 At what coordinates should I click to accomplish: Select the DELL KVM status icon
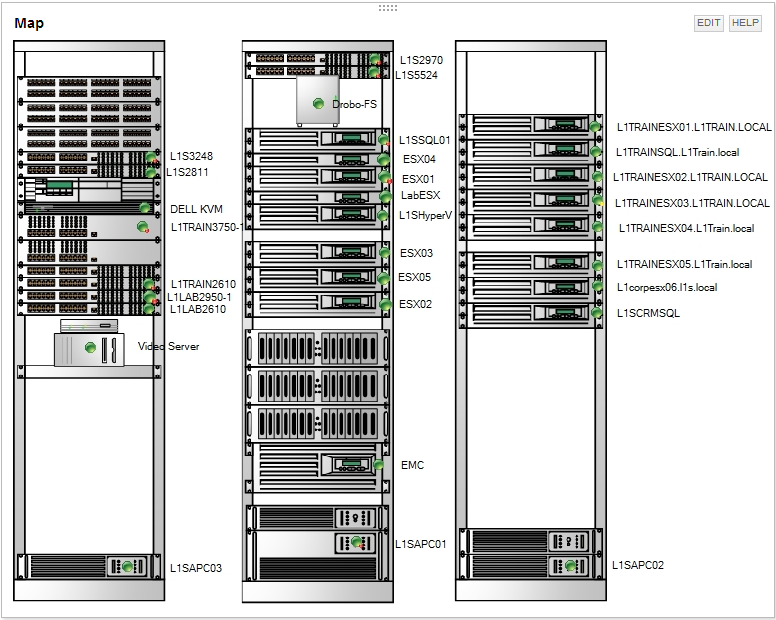pos(145,207)
